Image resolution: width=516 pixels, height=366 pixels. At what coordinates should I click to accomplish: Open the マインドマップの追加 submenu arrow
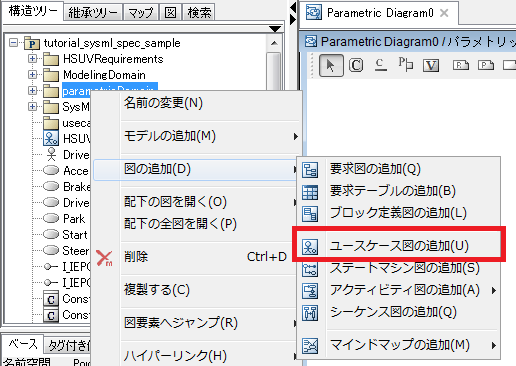pyautogui.click(x=494, y=345)
